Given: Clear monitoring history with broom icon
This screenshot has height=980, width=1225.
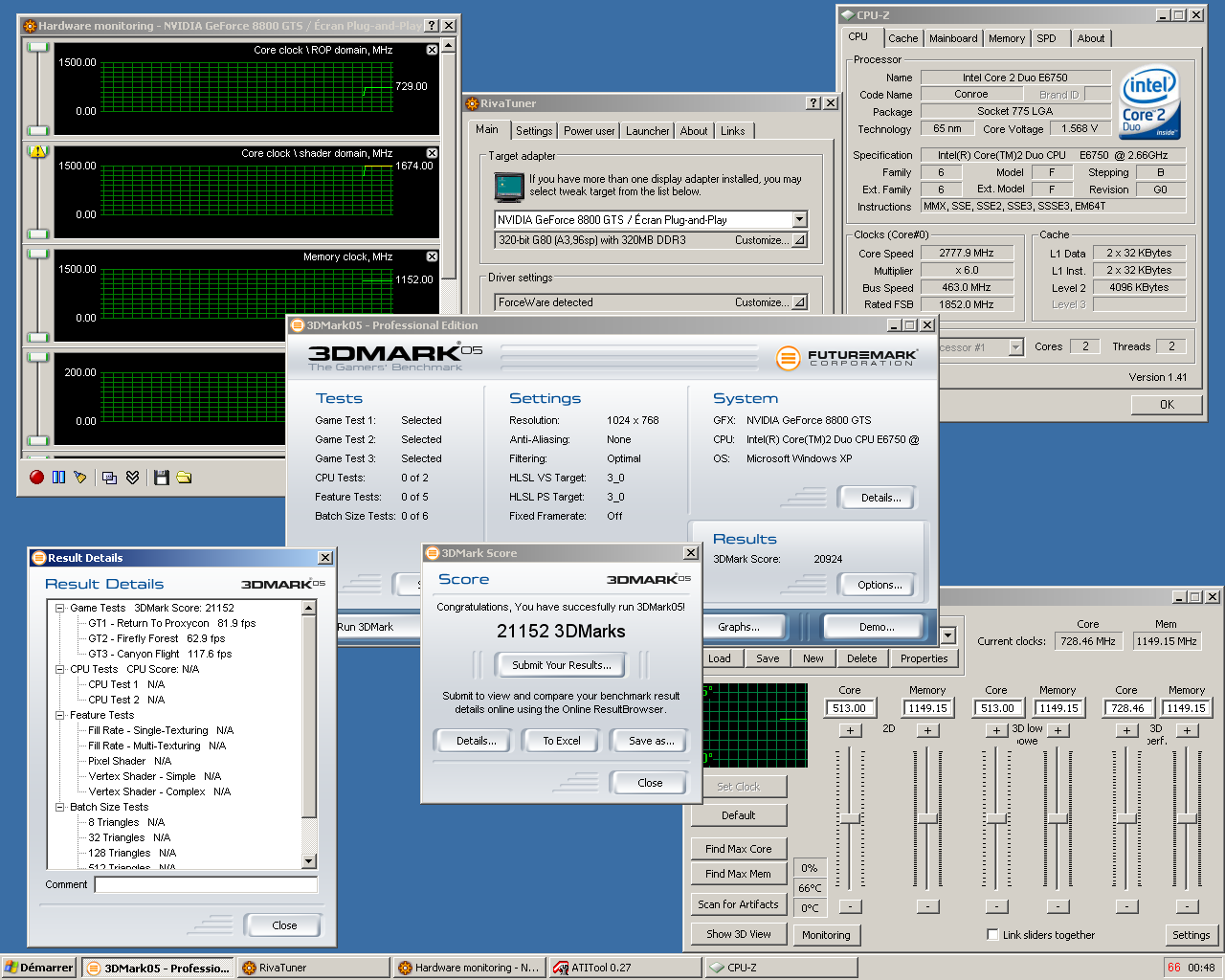Looking at the screenshot, I should (80, 477).
